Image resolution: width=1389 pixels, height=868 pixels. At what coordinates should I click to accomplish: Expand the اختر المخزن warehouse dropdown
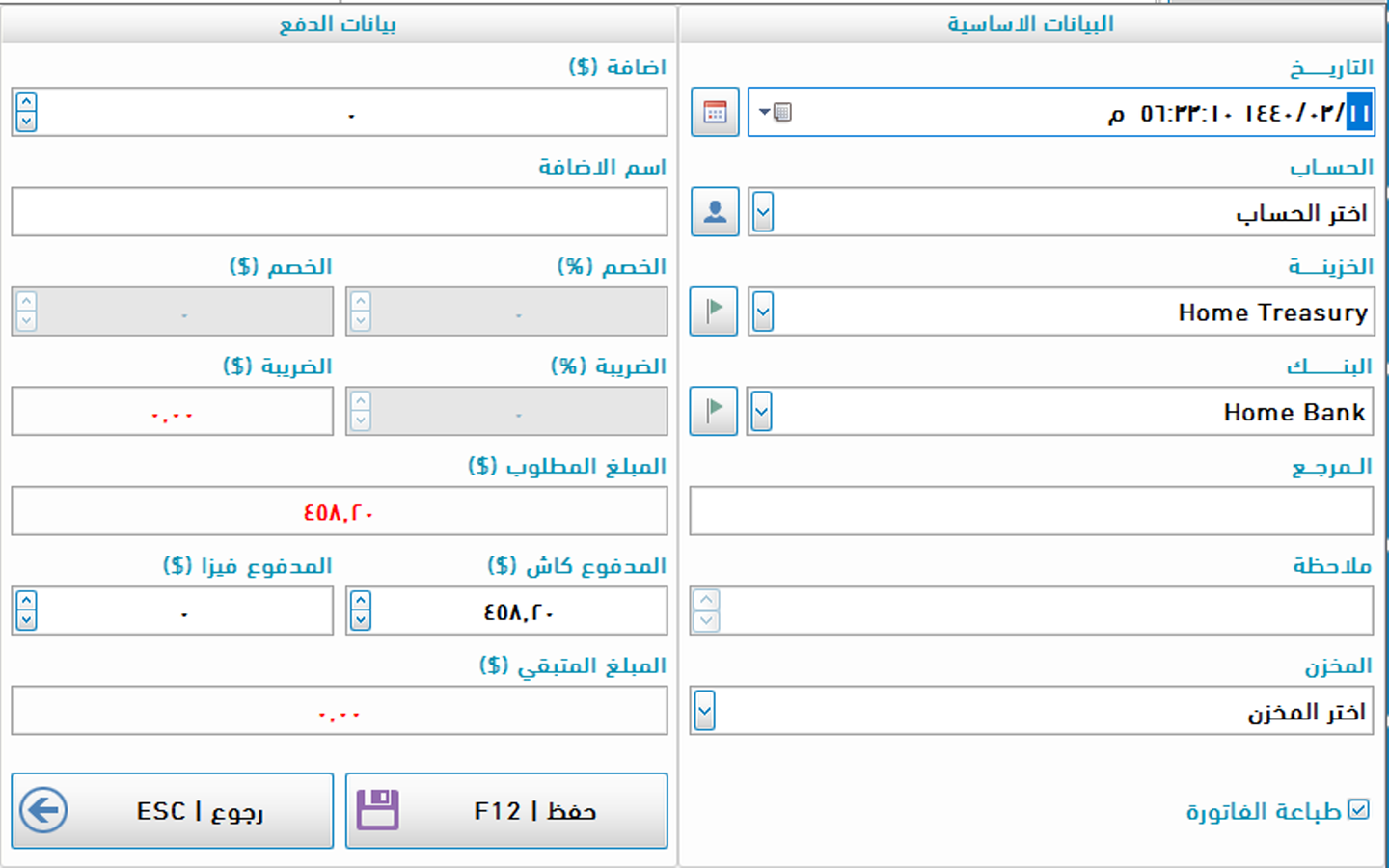(x=705, y=711)
